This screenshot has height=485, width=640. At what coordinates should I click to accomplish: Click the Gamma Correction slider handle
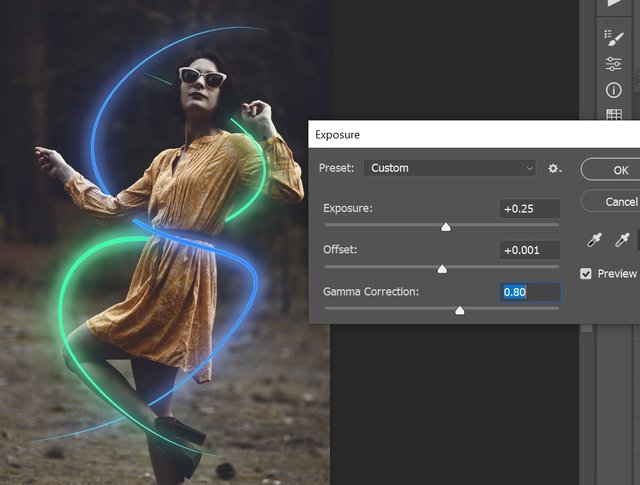(460, 310)
